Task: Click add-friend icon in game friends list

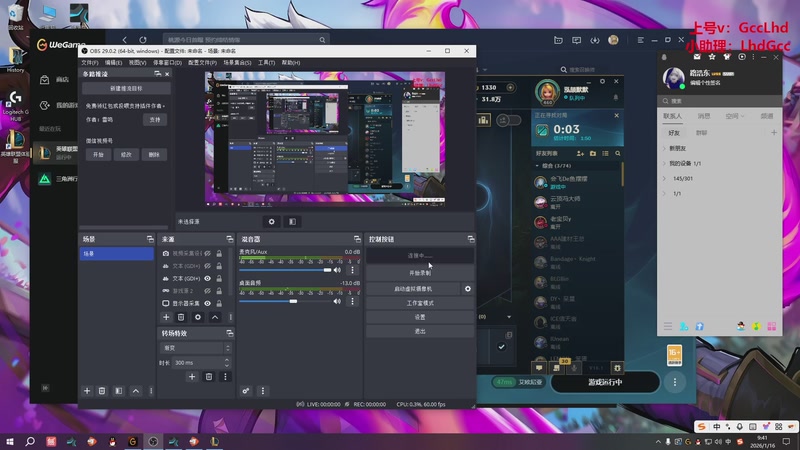Action: [x=580, y=154]
